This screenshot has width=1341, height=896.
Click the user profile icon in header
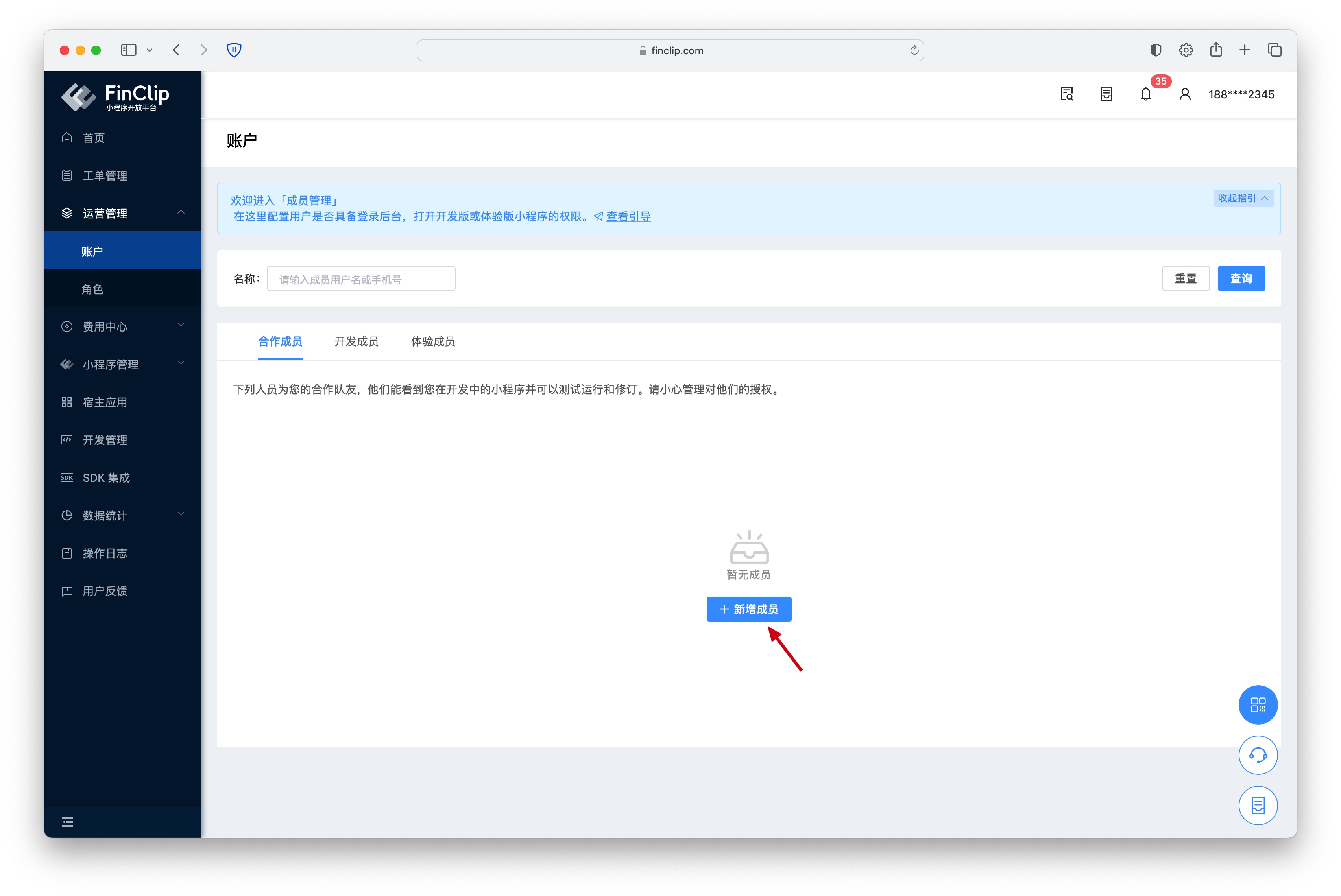coord(1185,94)
